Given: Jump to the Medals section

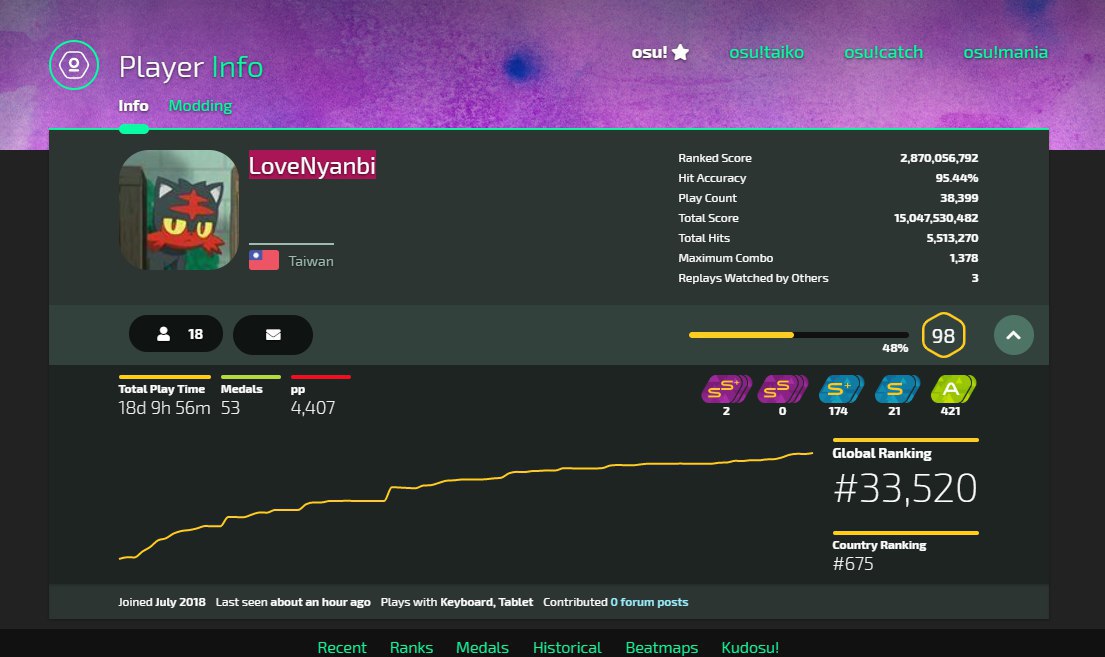Looking at the screenshot, I should [x=482, y=647].
